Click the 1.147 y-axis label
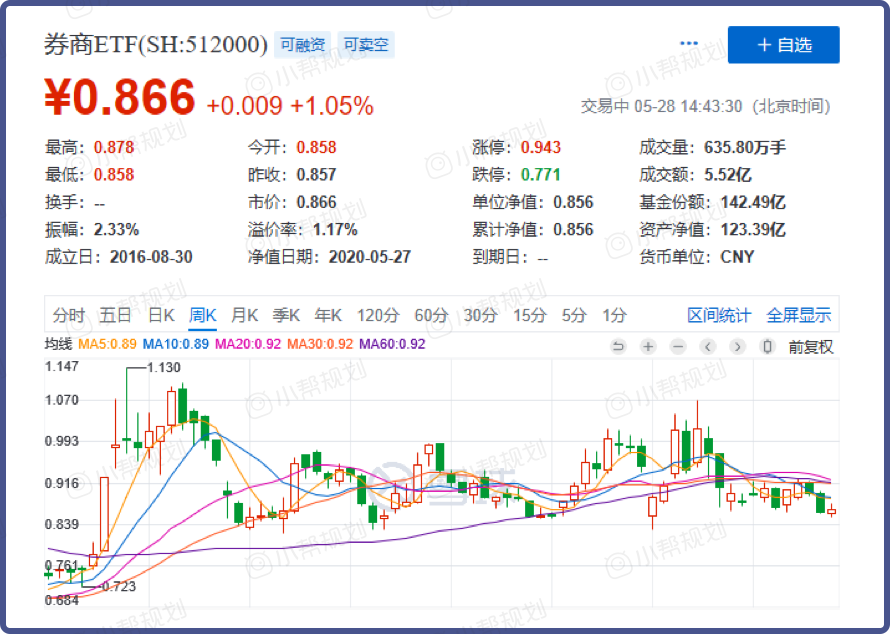The height and width of the screenshot is (634, 890). [62, 366]
